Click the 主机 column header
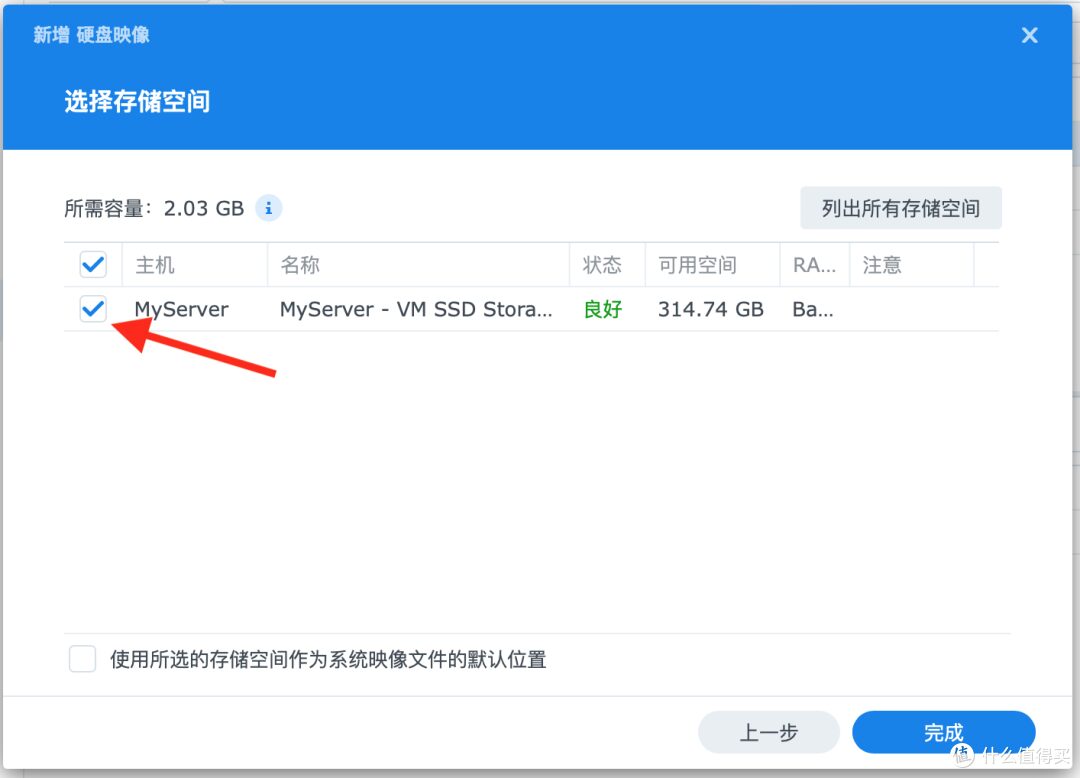The width and height of the screenshot is (1080, 778). tap(155, 264)
